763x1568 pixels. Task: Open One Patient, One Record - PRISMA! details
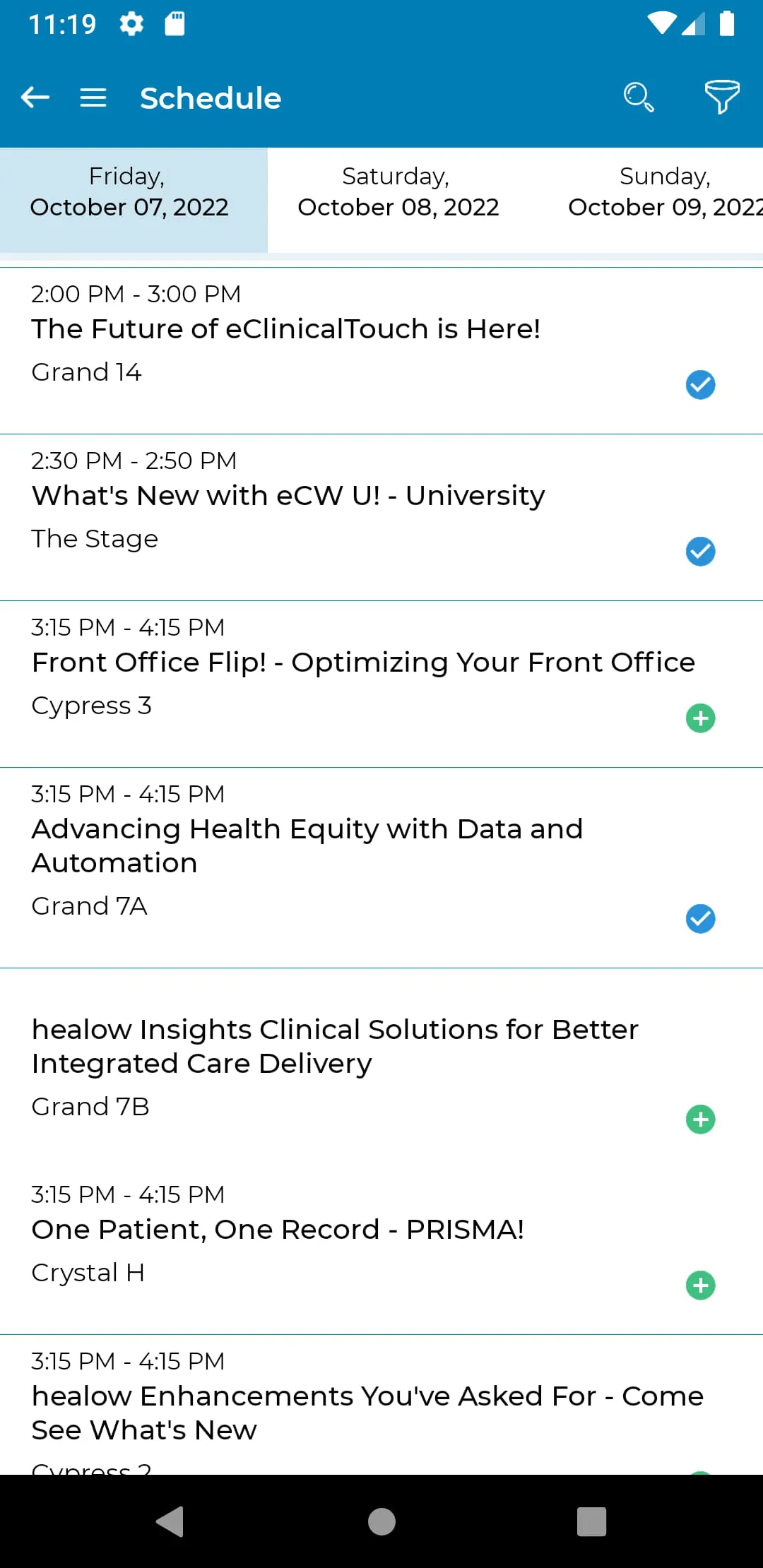(x=278, y=1230)
